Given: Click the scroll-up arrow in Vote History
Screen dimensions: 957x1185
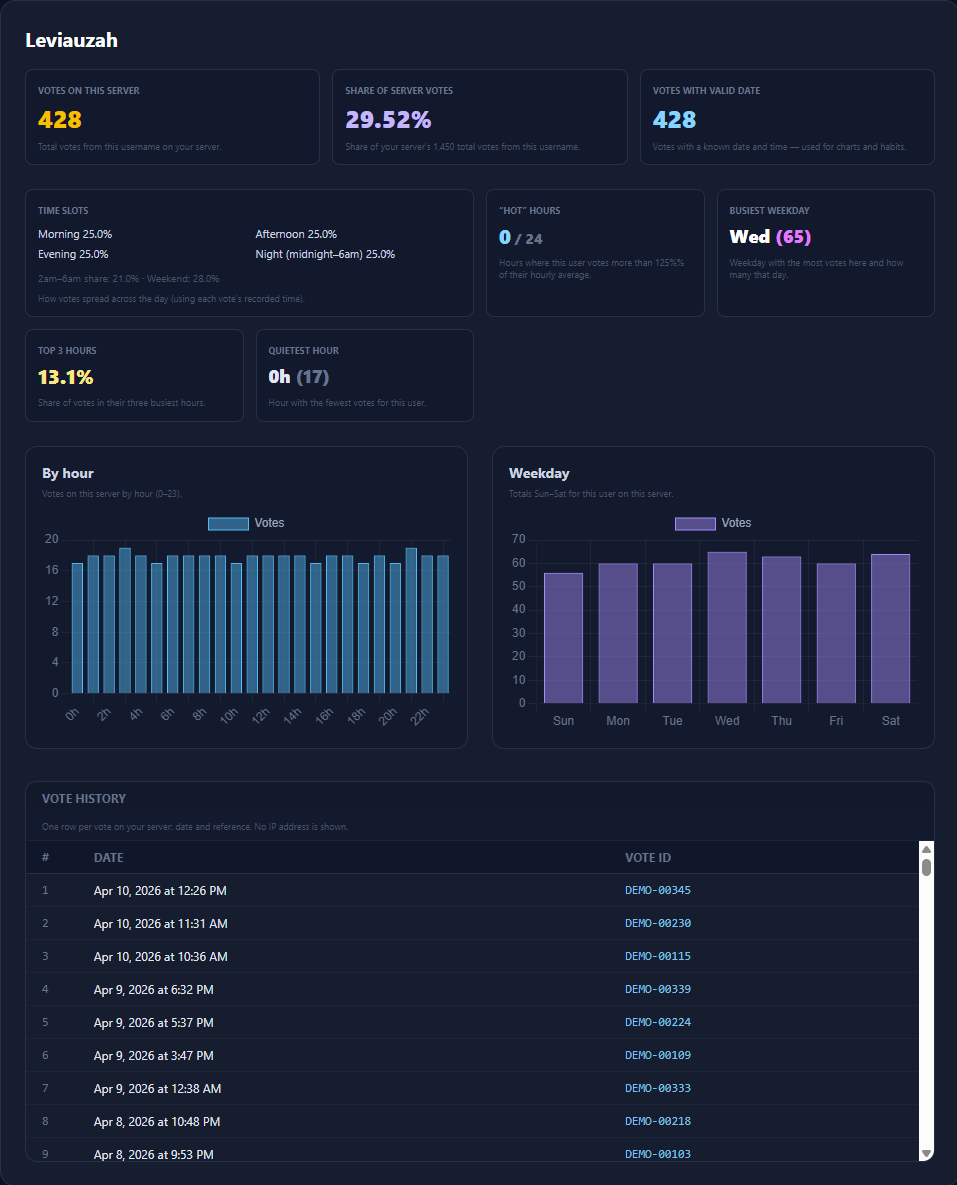Looking at the screenshot, I should (x=926, y=849).
